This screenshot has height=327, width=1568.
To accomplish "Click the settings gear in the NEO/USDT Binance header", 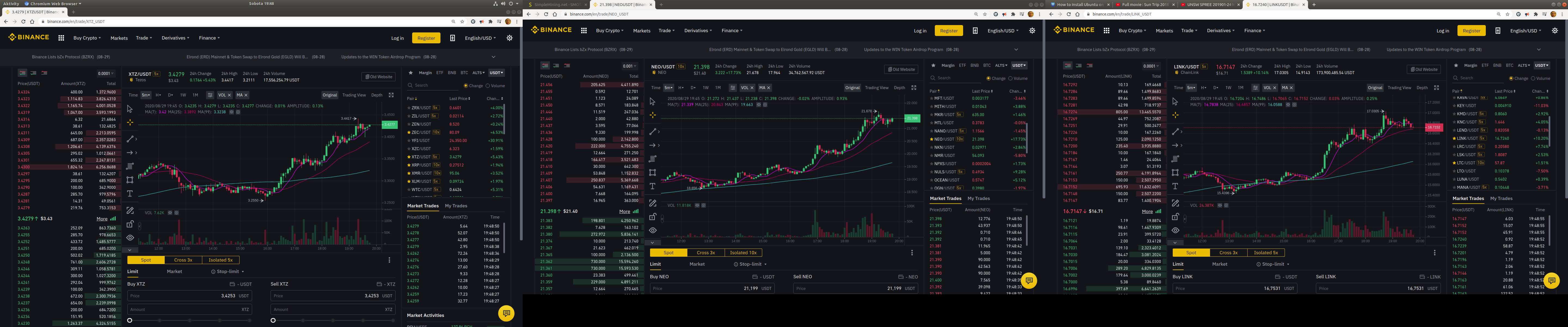I will (x=1032, y=31).
